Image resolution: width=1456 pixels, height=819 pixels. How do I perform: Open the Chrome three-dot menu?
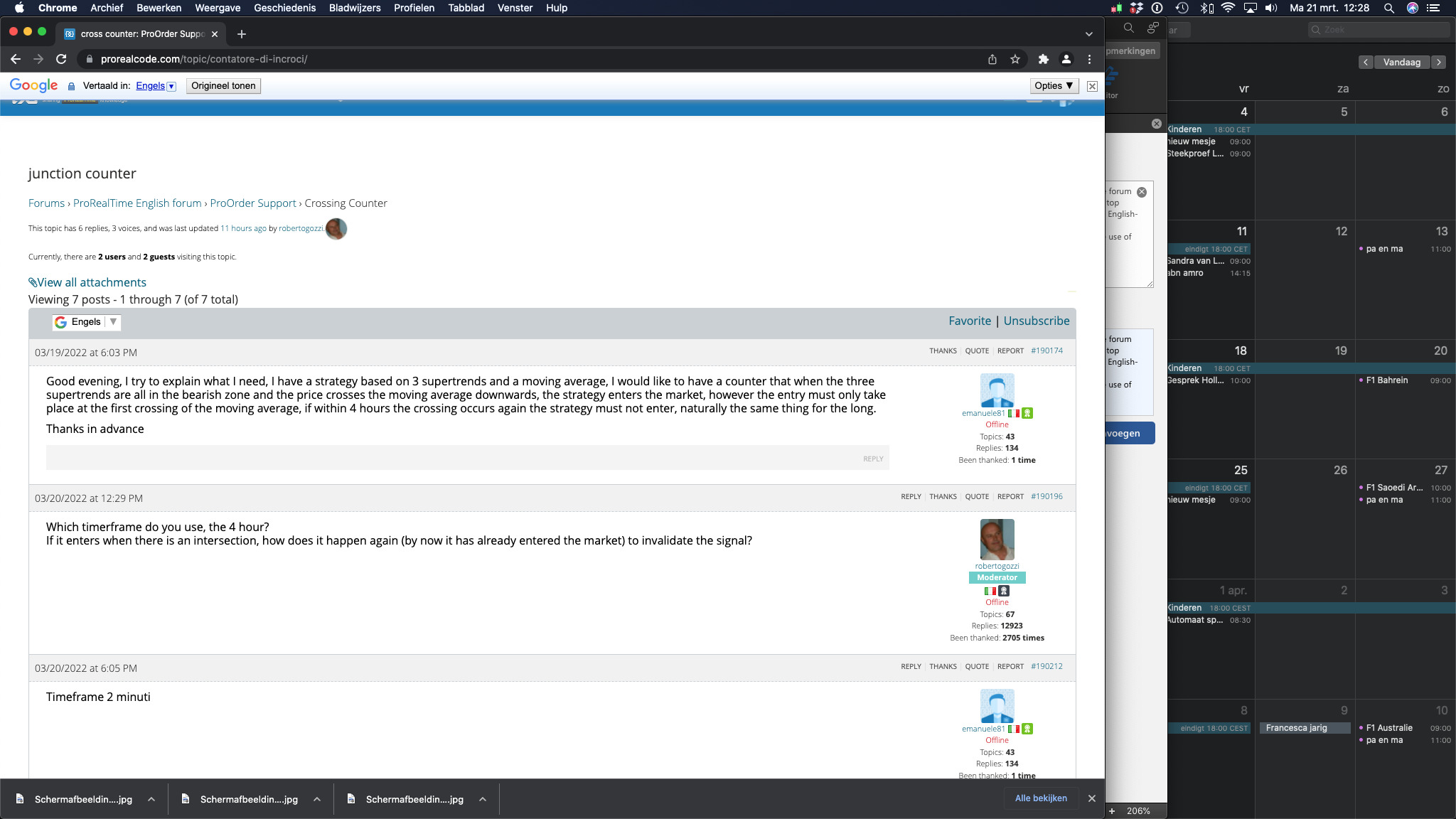[x=1089, y=59]
